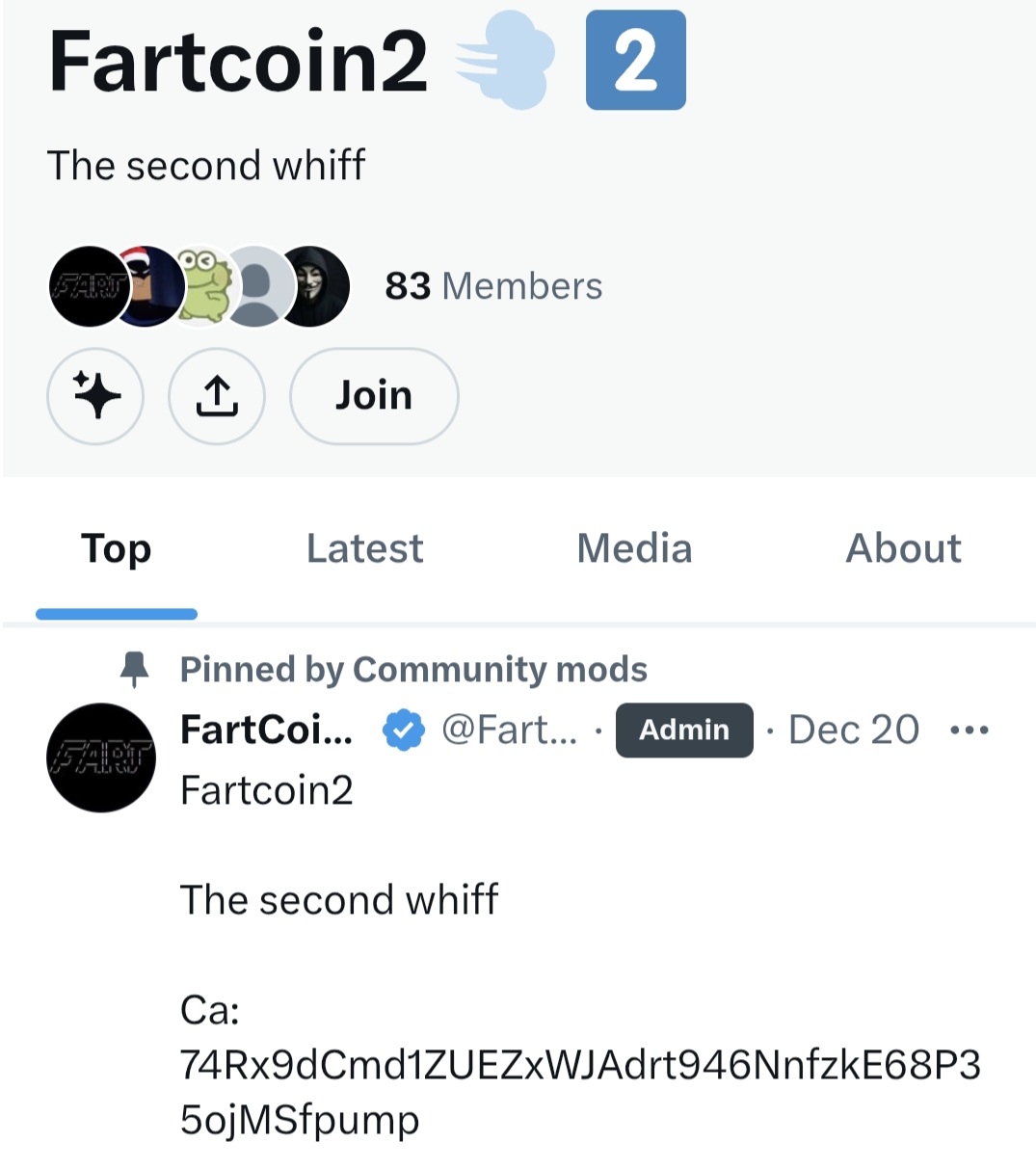1036x1169 pixels.
Task: Click the pin icon above the pinned post
Action: (135, 667)
